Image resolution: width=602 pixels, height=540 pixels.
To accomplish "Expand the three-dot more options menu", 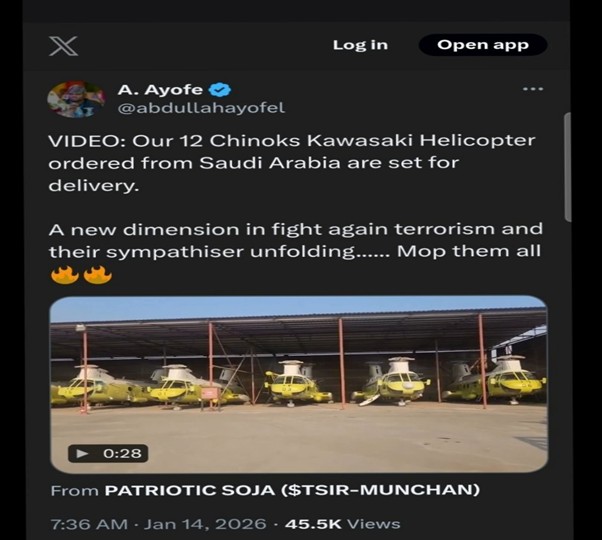I will 533,89.
